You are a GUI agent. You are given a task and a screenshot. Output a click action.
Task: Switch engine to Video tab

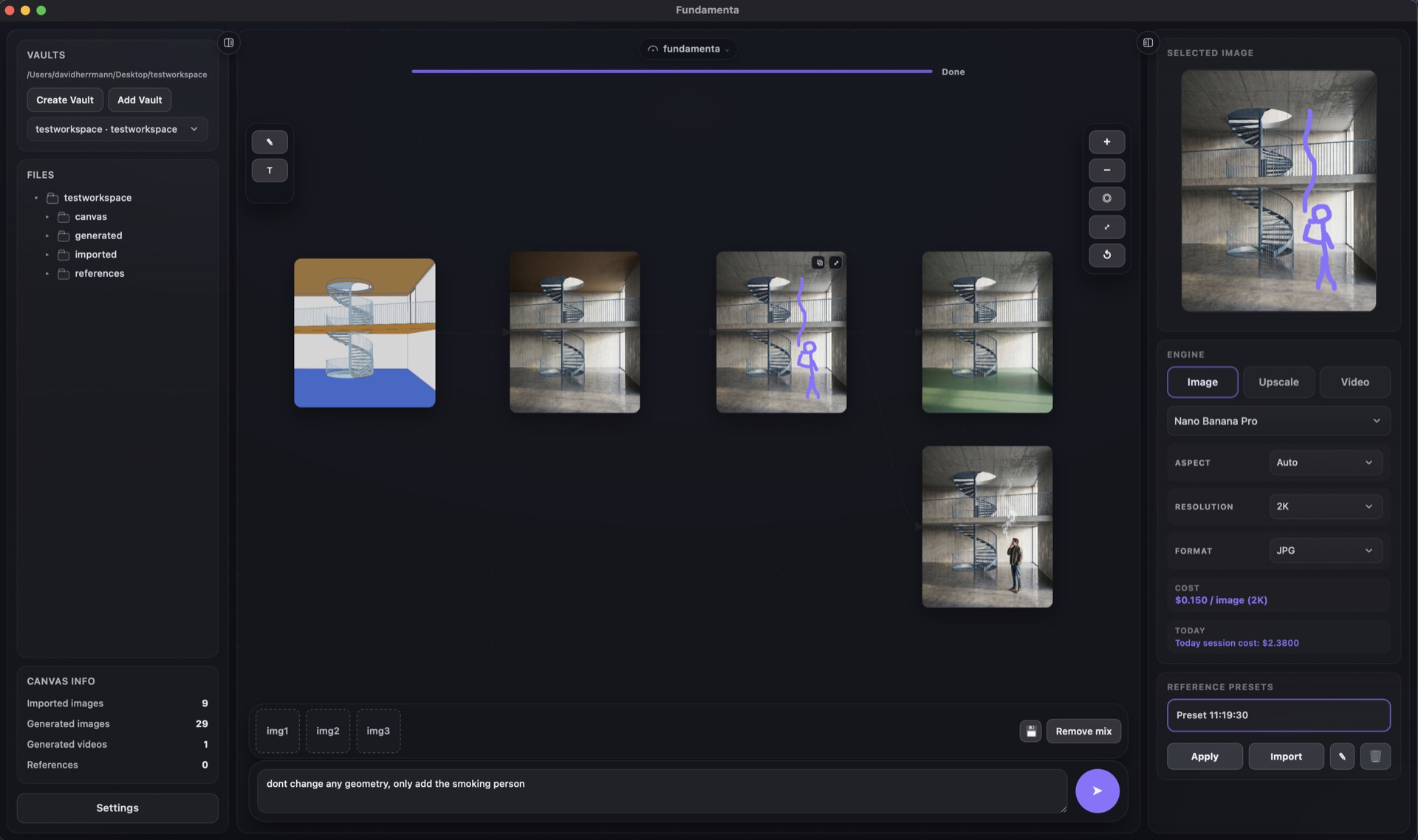coord(1354,382)
